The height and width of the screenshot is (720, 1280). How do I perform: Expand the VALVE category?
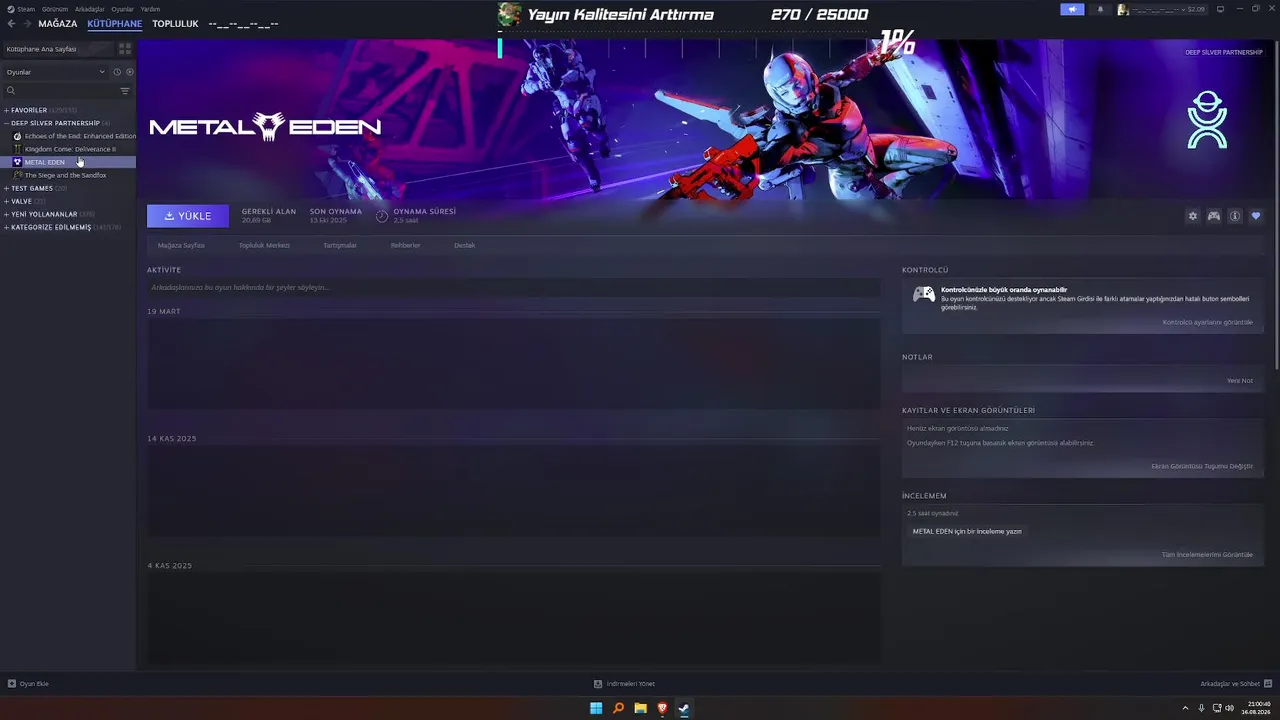[7, 201]
